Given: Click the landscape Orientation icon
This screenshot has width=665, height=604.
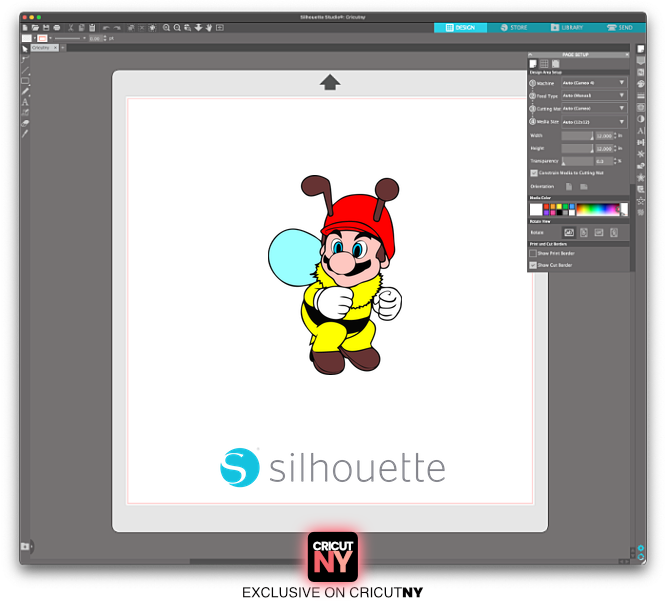Looking at the screenshot, I should point(584,187).
